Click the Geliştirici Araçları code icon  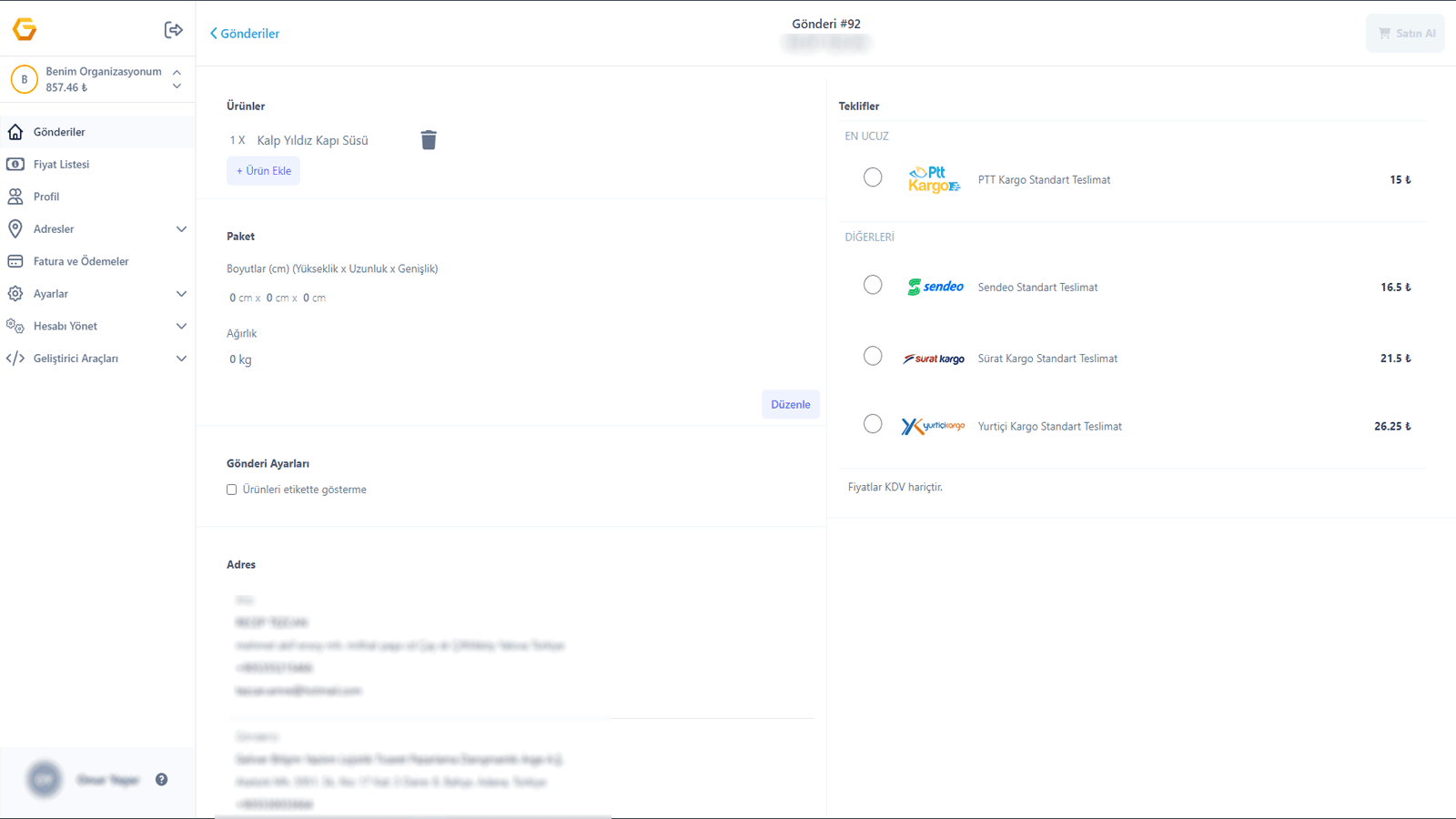(15, 358)
